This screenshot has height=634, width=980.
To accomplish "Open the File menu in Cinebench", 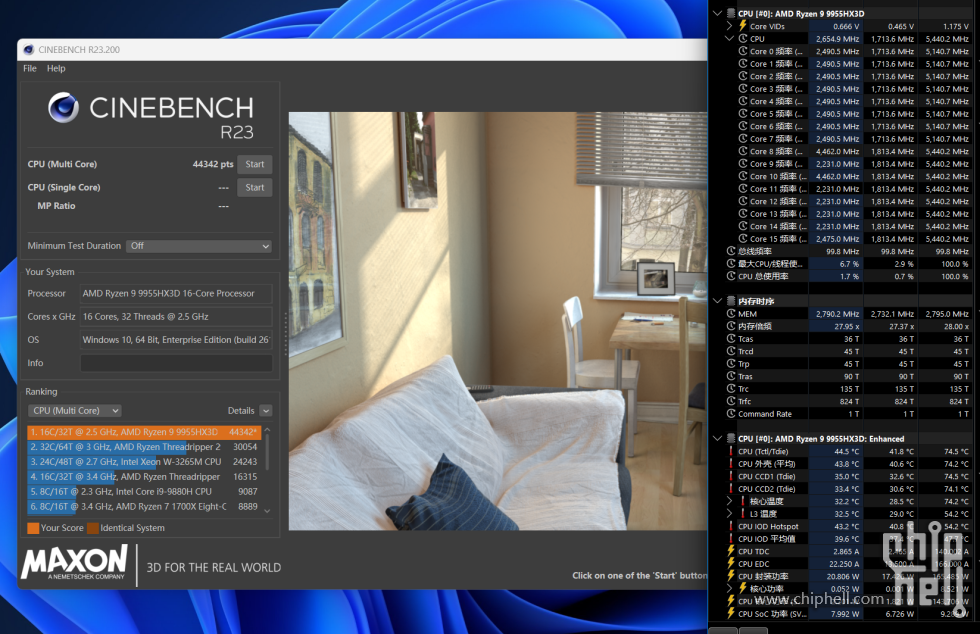I will click(x=29, y=68).
